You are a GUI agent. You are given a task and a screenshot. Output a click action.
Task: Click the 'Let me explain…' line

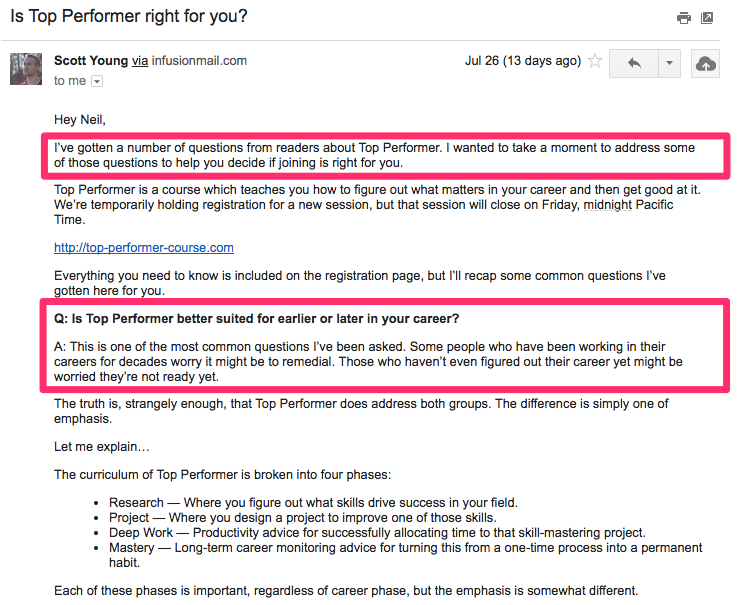click(x=102, y=446)
